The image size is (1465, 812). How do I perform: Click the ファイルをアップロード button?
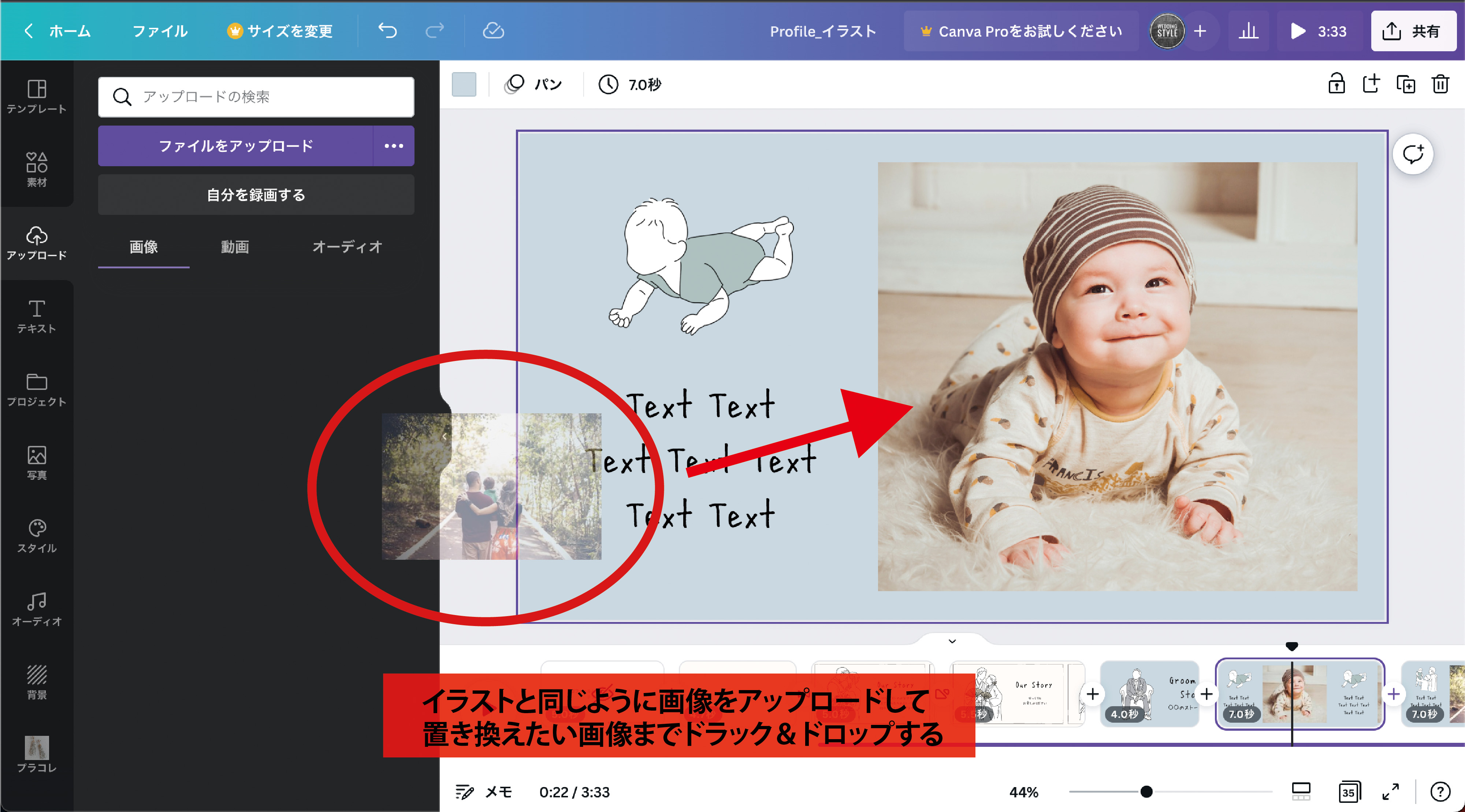pos(236,146)
